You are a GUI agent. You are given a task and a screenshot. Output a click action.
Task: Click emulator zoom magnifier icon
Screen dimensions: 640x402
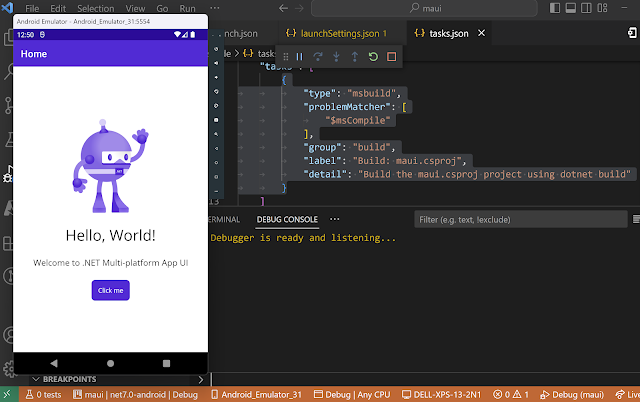(x=216, y=134)
